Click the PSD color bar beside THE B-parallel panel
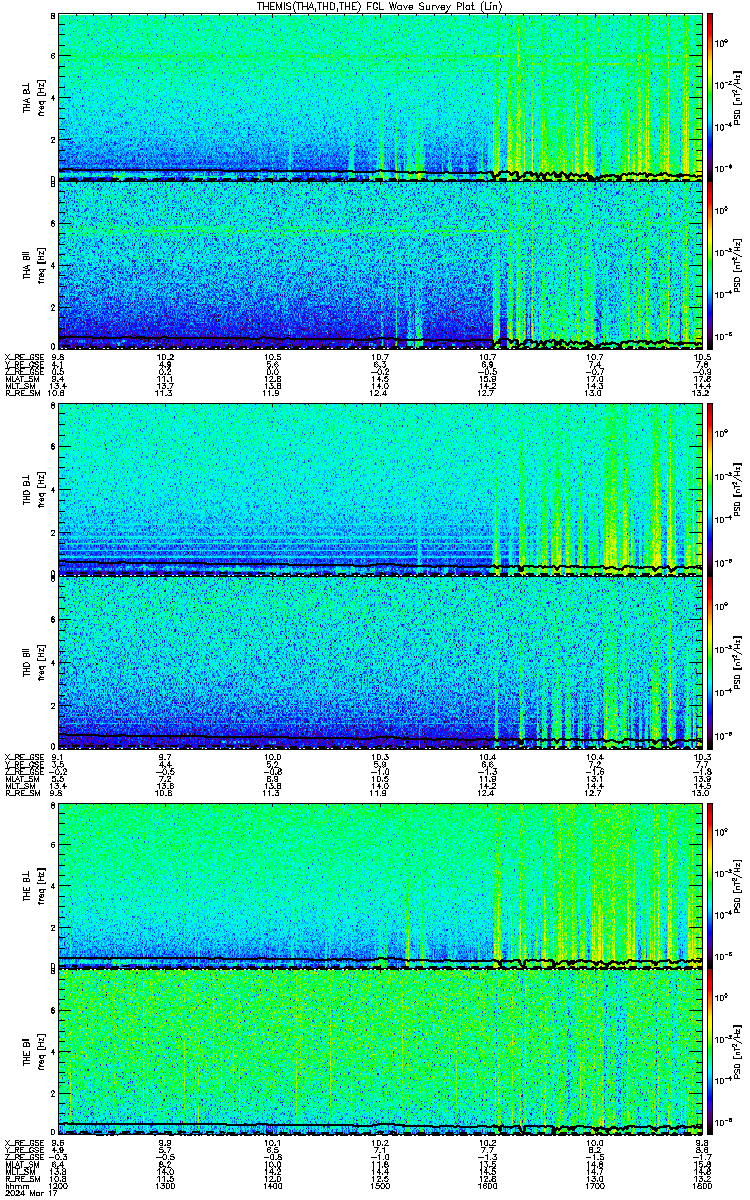Image resolution: width=750 pixels, height=1200 pixels. coord(710,1053)
